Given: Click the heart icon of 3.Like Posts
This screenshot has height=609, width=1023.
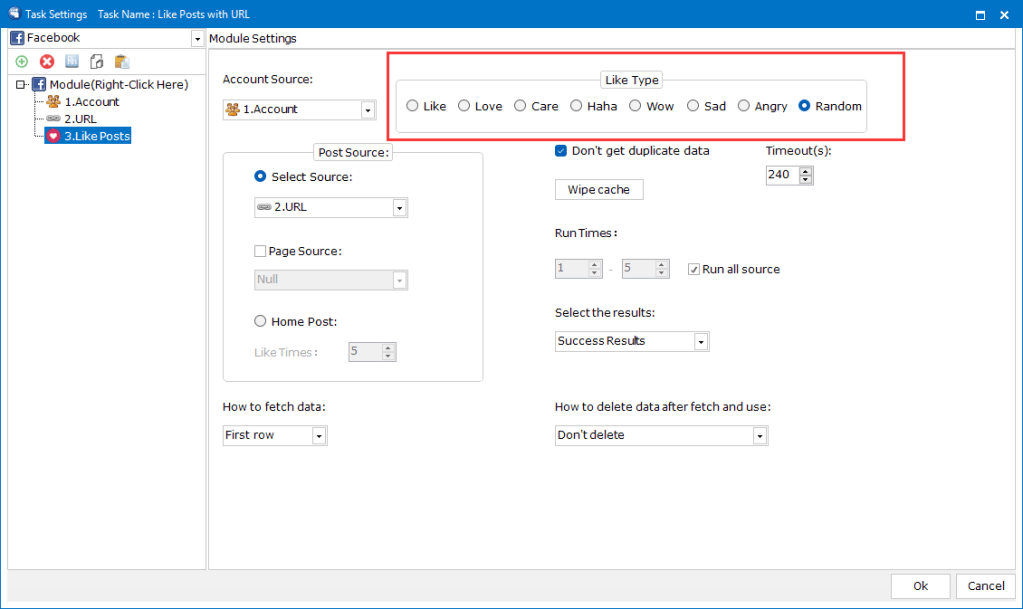Looking at the screenshot, I should (x=53, y=136).
